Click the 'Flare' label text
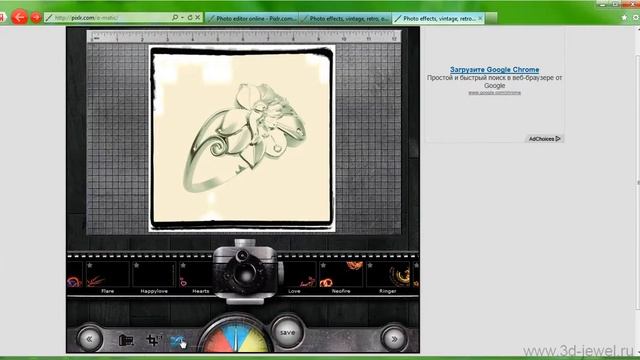The height and width of the screenshot is (360, 640). [108, 291]
